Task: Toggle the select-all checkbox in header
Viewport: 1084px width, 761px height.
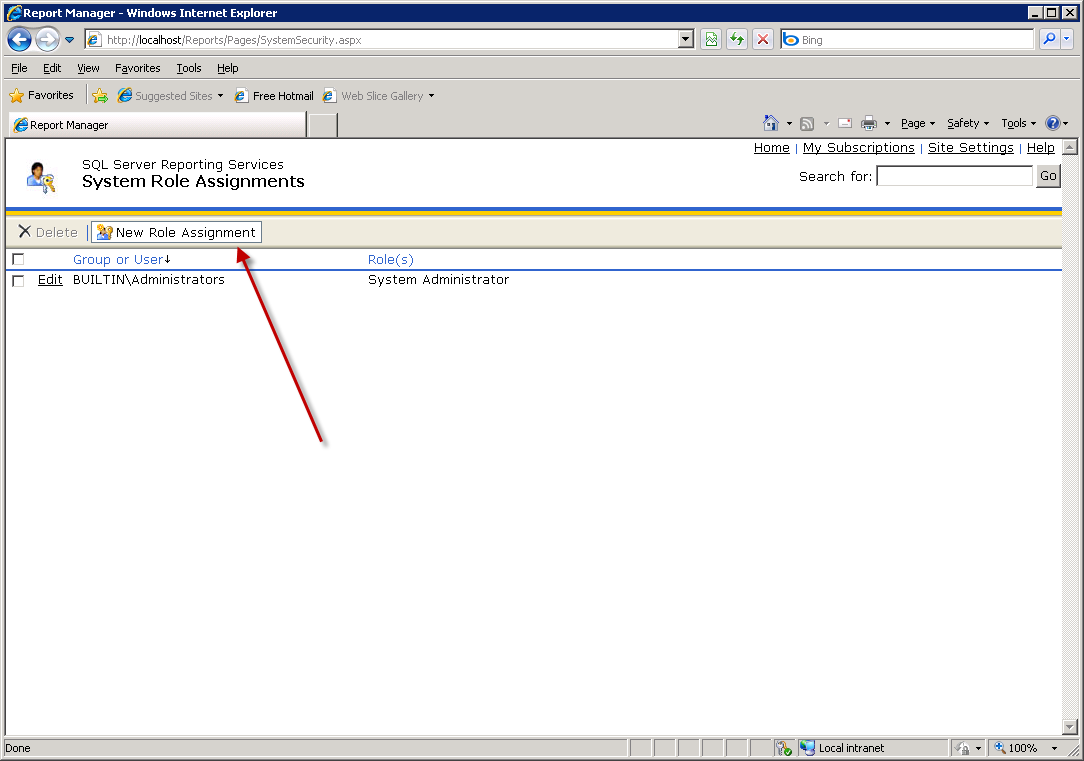Action: (18, 260)
